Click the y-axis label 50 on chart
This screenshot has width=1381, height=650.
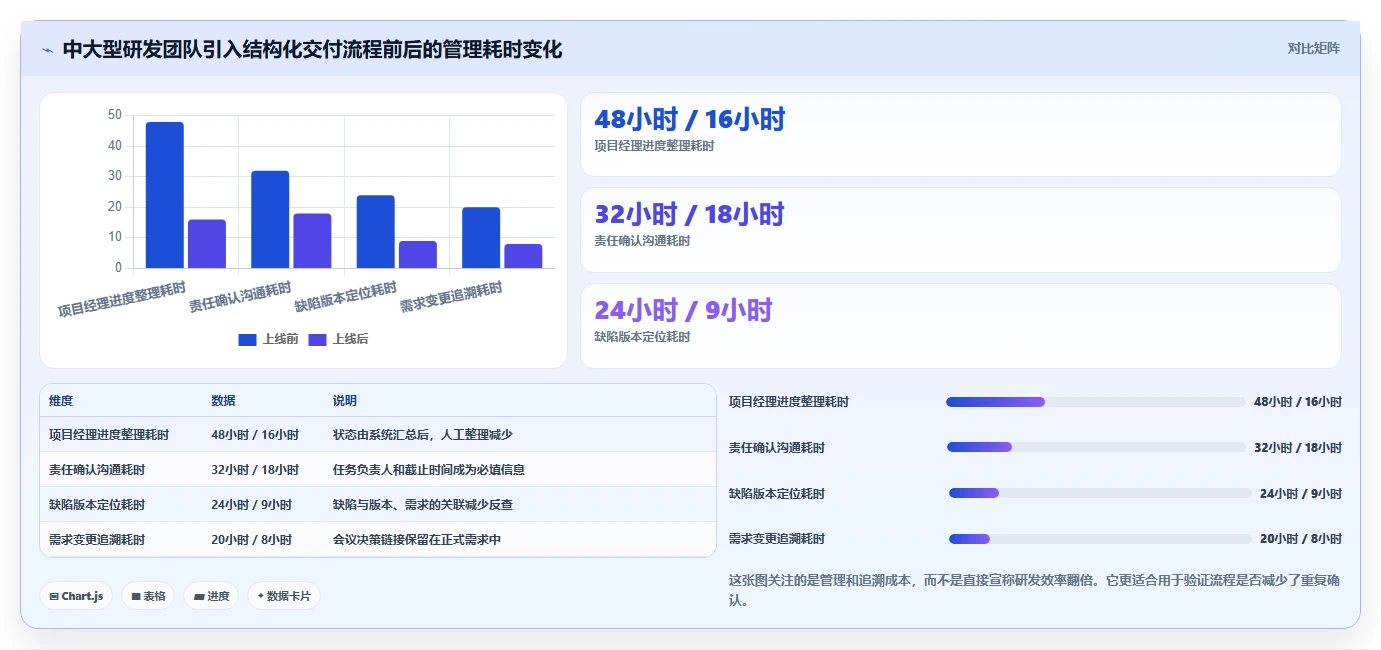point(114,115)
